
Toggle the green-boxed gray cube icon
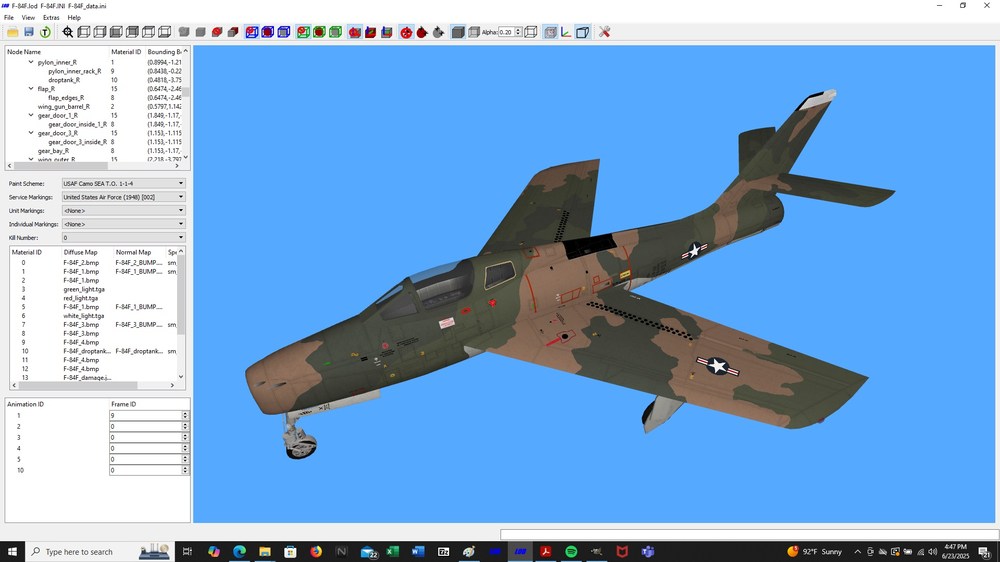(x=335, y=32)
